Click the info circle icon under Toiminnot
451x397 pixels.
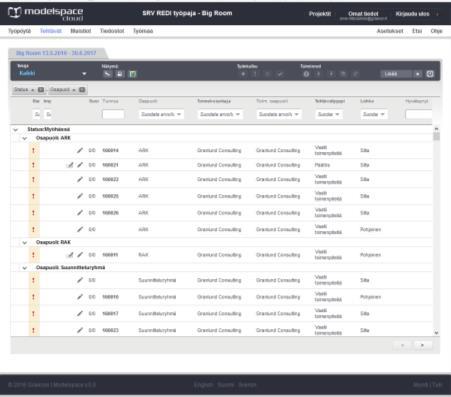point(306,74)
